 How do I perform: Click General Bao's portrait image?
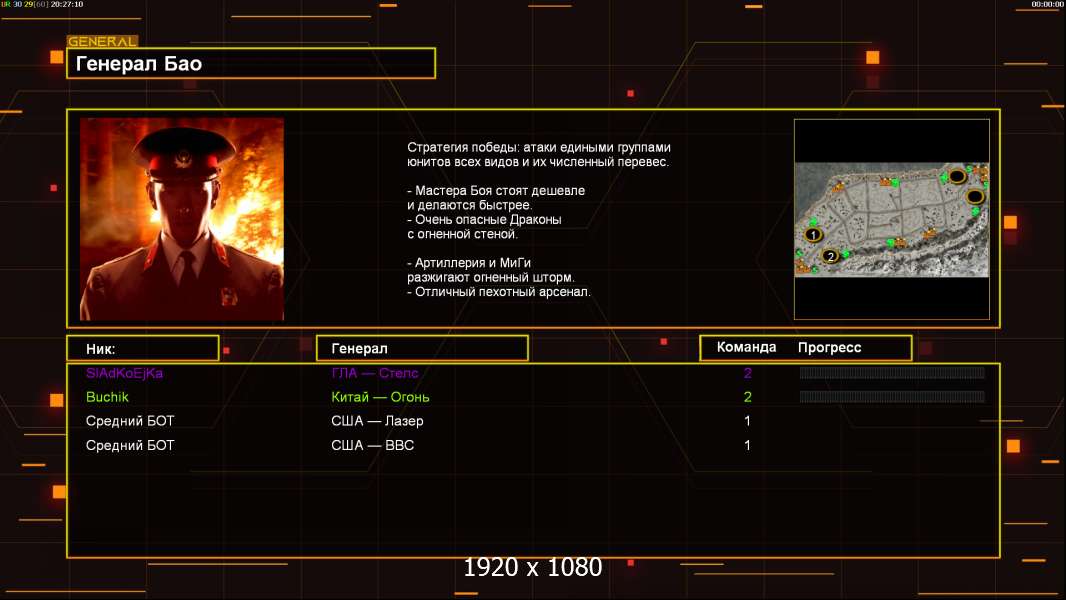pos(182,219)
